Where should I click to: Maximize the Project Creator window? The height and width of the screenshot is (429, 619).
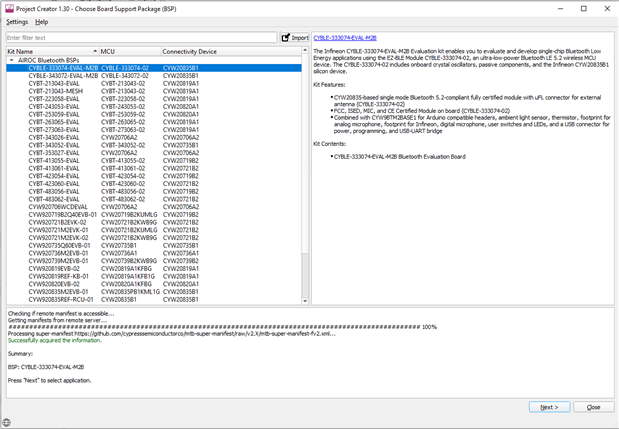584,9
